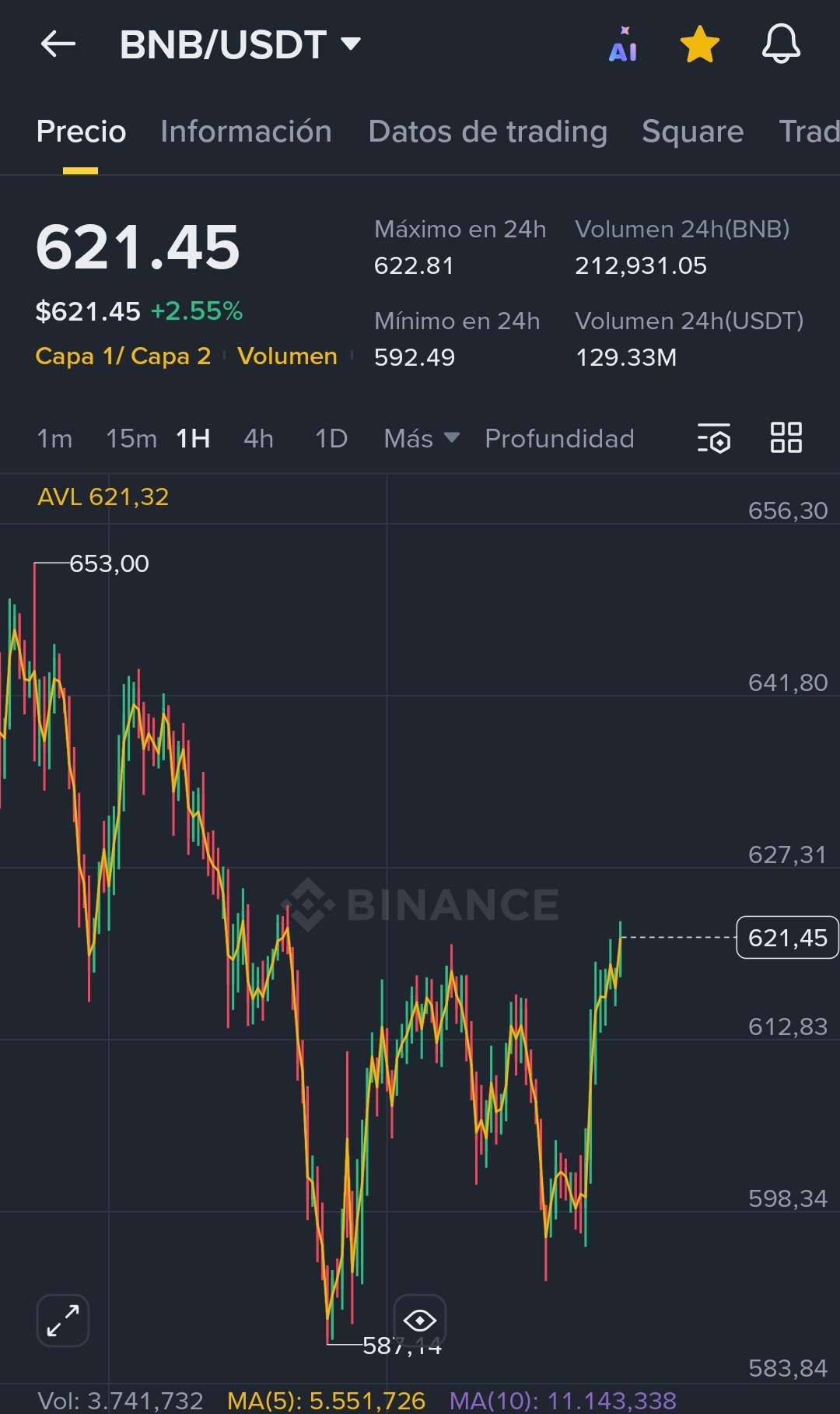Viewport: 840px width, 1414px height.
Task: Expand chart to fullscreen
Action: (x=63, y=1321)
